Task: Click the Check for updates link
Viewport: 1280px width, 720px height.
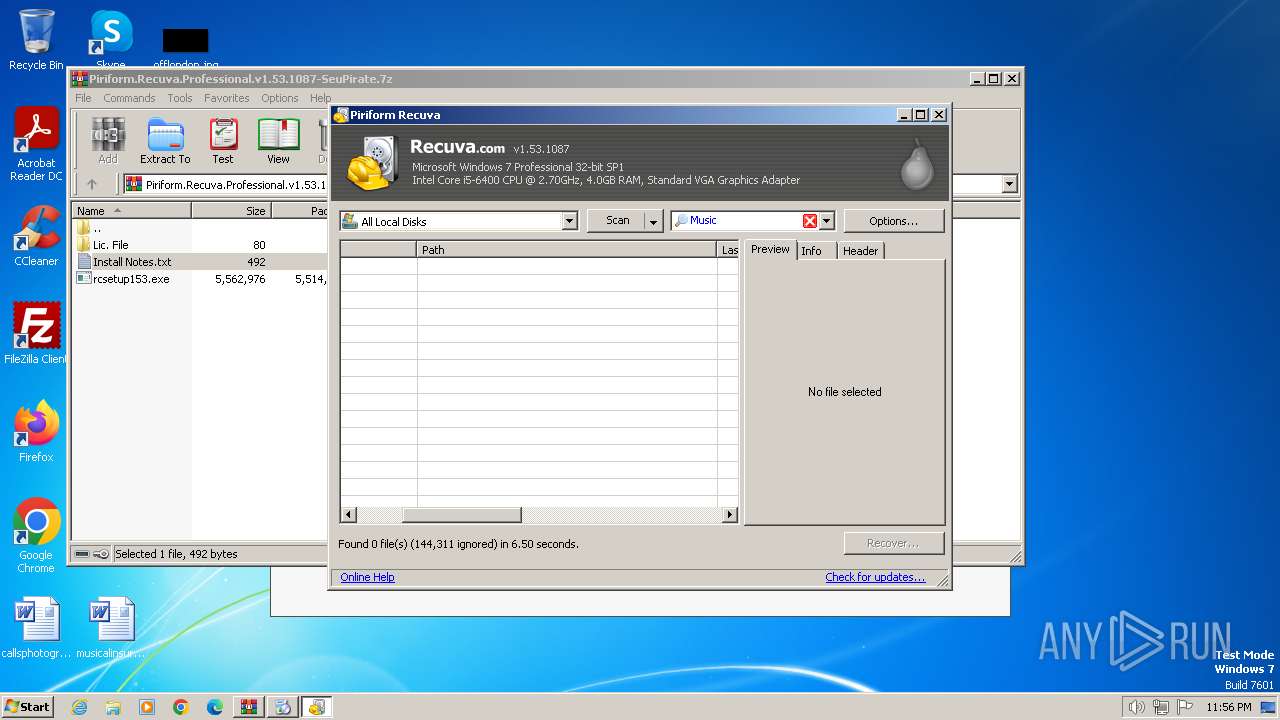Action: [875, 577]
